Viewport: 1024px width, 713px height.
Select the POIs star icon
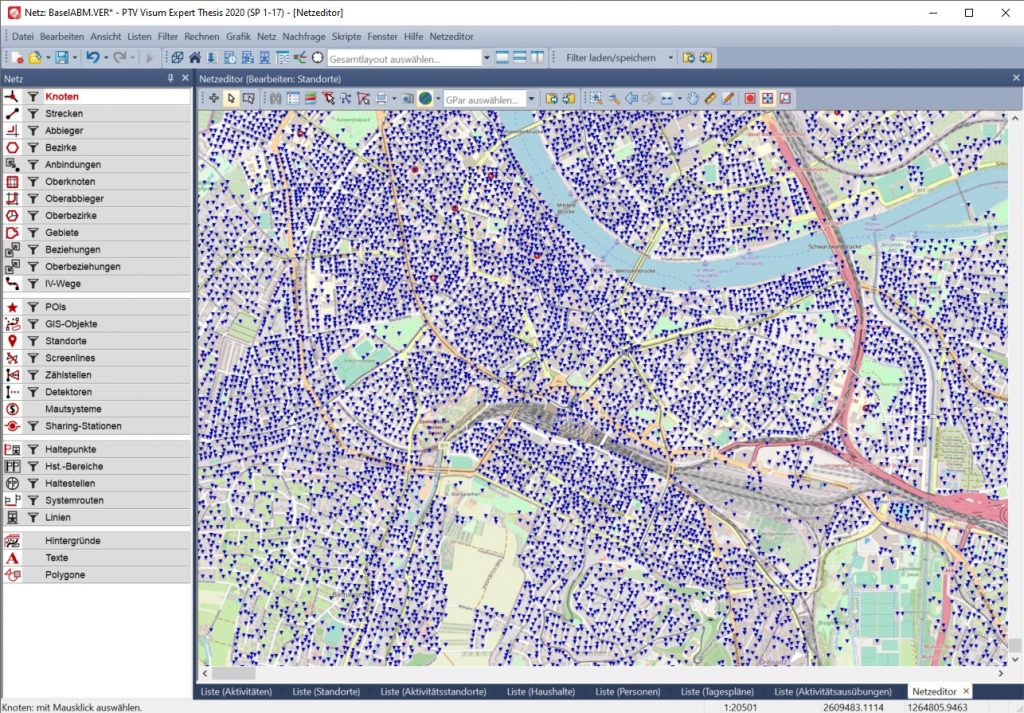(x=12, y=307)
